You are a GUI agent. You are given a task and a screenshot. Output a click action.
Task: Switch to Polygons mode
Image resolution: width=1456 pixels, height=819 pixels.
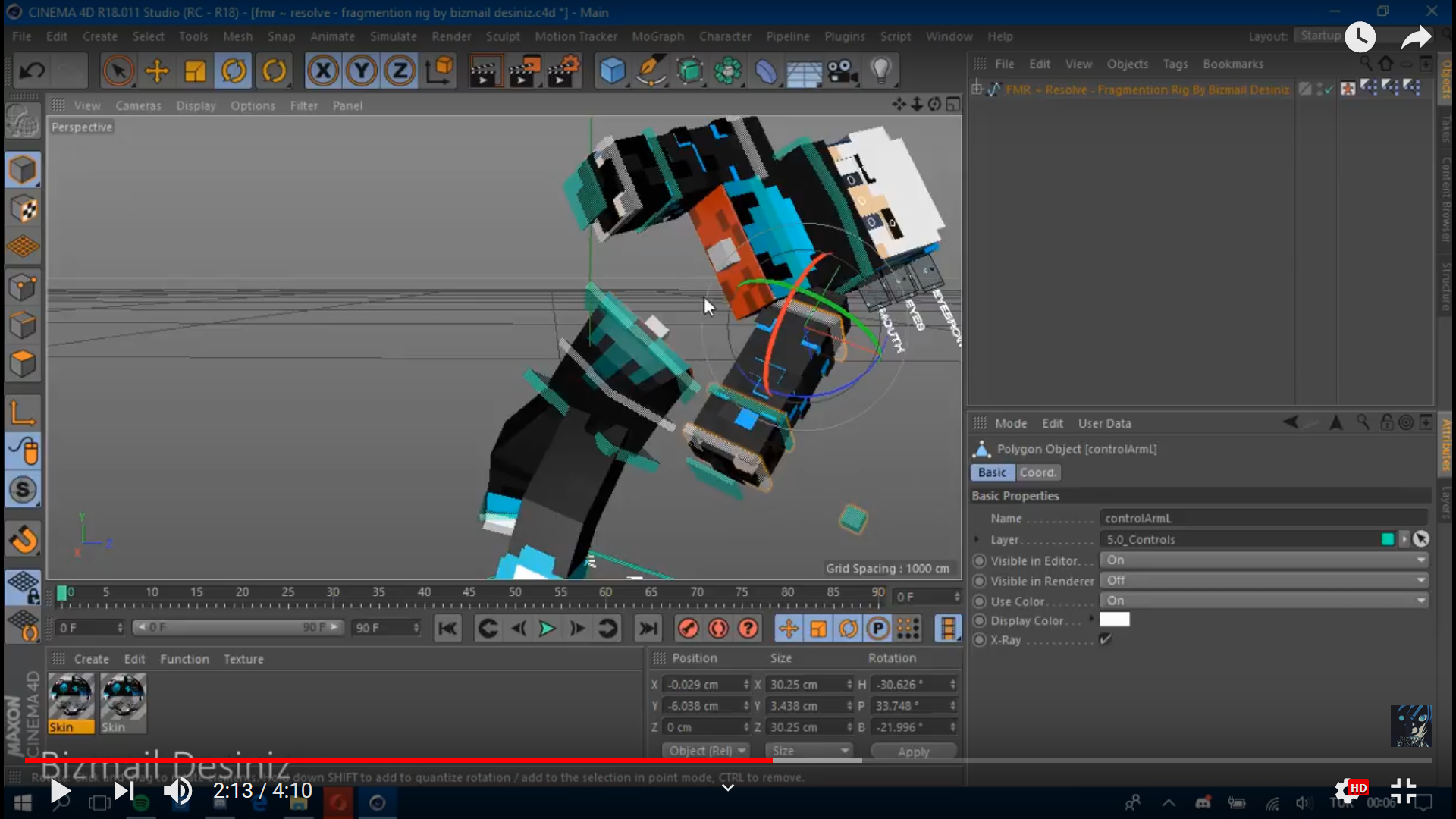[23, 365]
